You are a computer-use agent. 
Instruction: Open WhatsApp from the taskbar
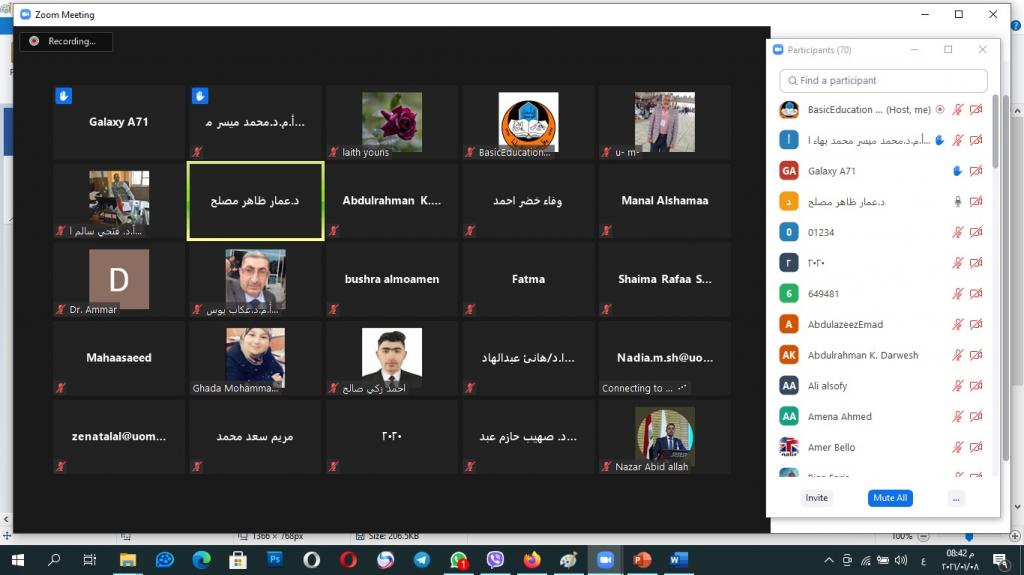(x=458, y=560)
